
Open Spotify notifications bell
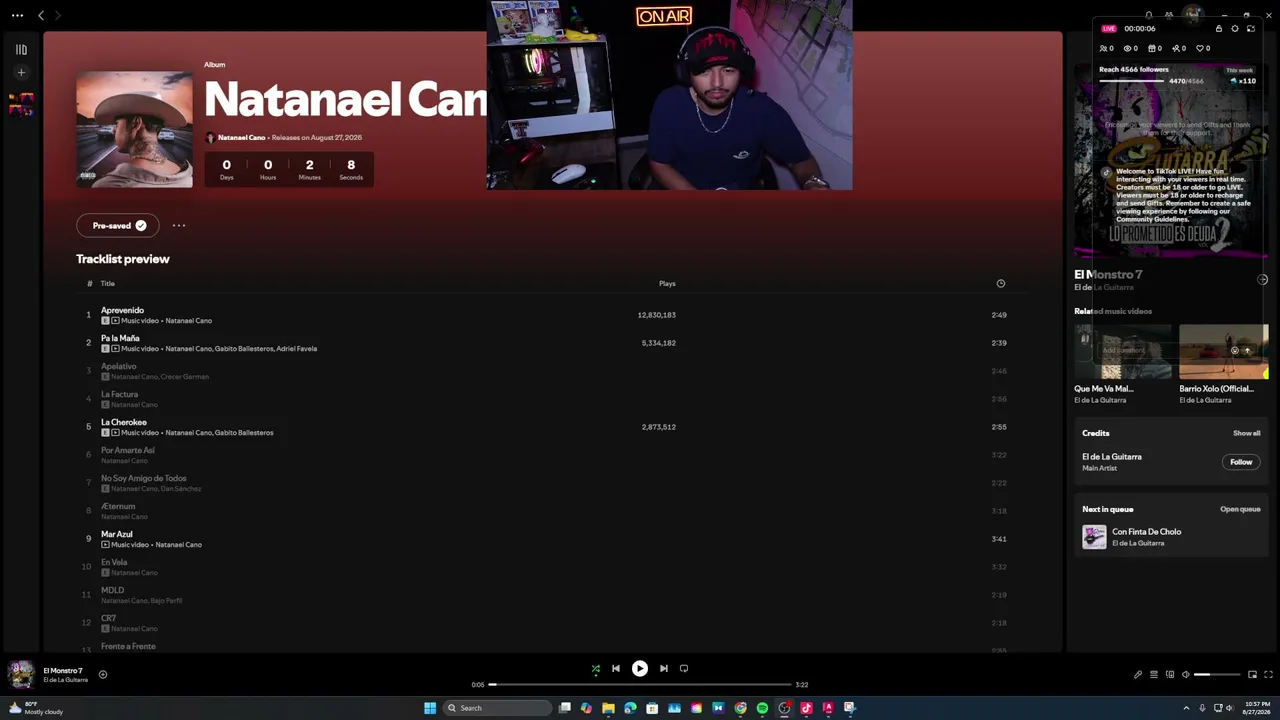pyautogui.click(x=1148, y=15)
